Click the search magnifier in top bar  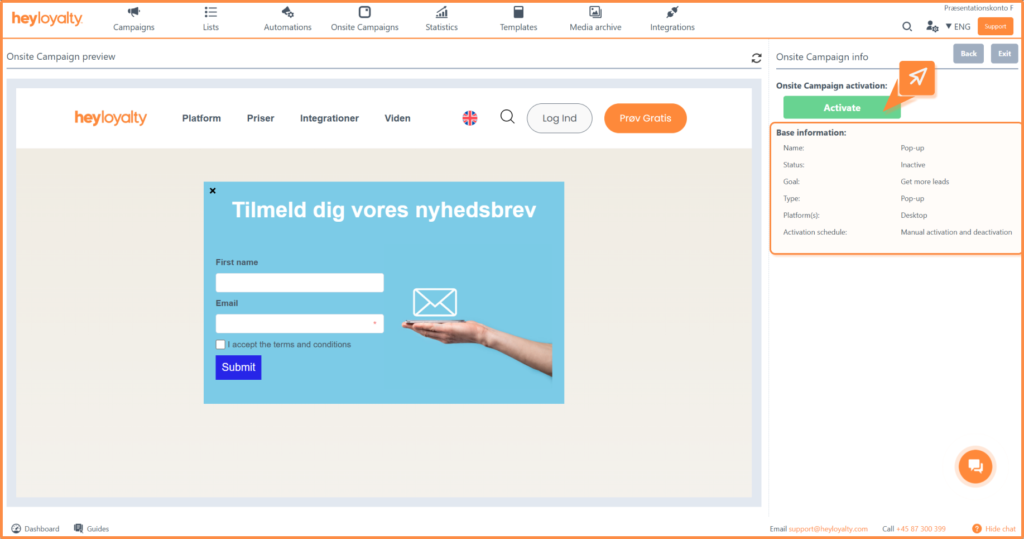tap(907, 27)
